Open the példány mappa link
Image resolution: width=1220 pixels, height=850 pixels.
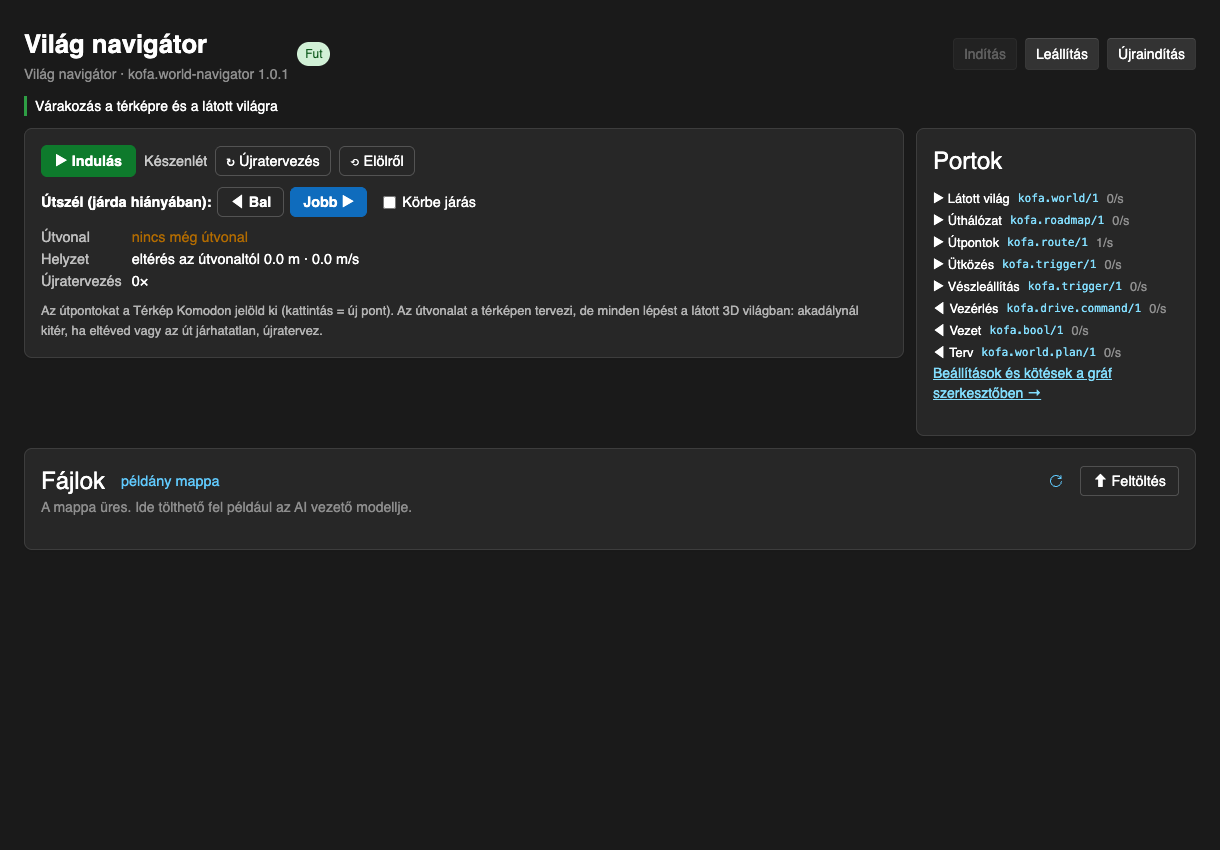[170, 481]
